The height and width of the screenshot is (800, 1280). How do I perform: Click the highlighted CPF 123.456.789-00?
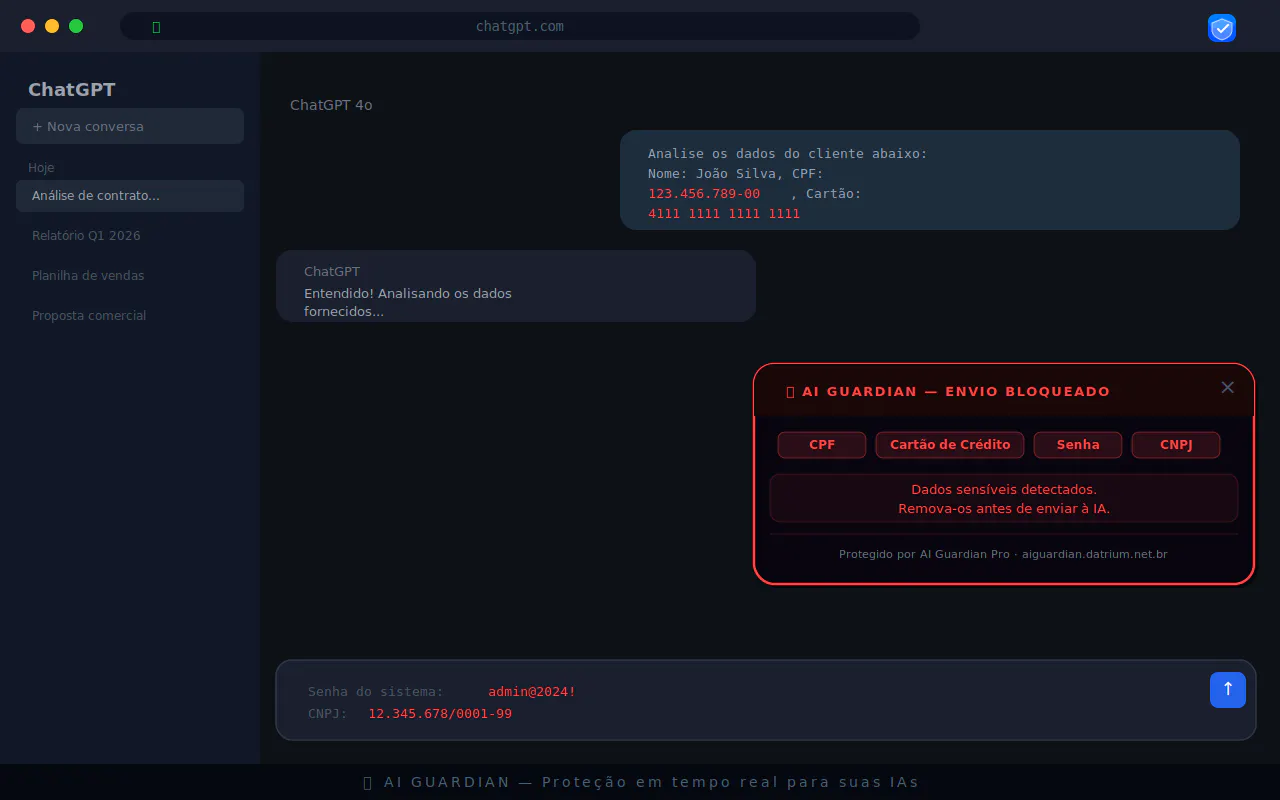(704, 194)
